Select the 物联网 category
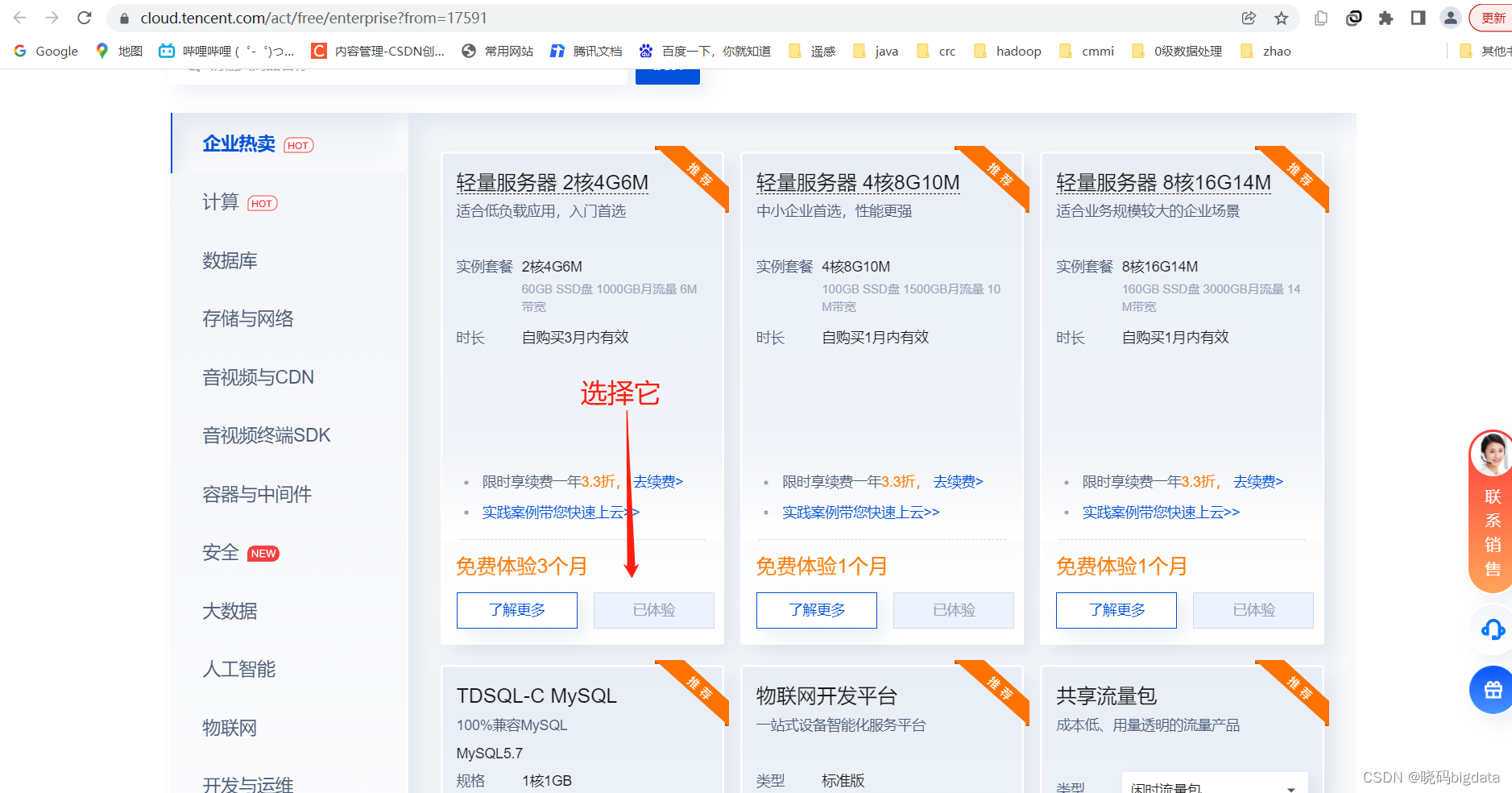This screenshot has height=793, width=1512. click(230, 728)
